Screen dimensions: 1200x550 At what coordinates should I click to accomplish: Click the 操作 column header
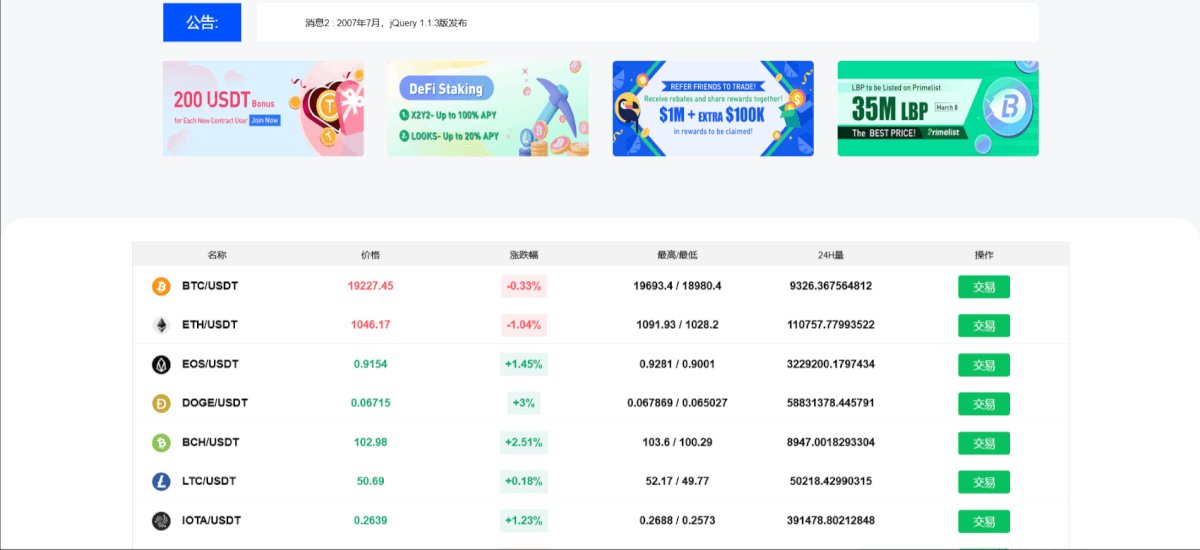point(984,255)
